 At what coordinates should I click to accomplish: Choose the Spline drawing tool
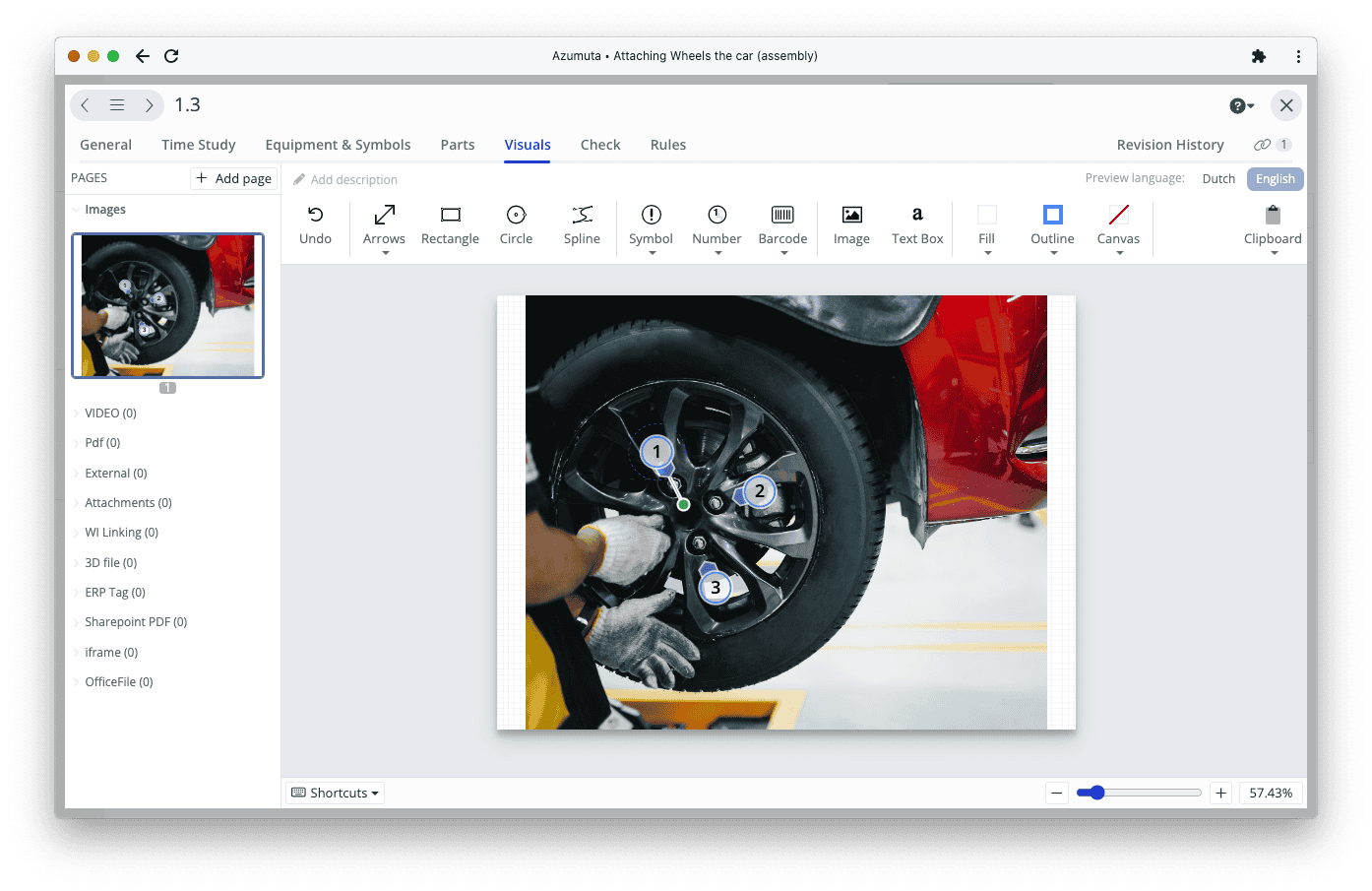coord(582,216)
